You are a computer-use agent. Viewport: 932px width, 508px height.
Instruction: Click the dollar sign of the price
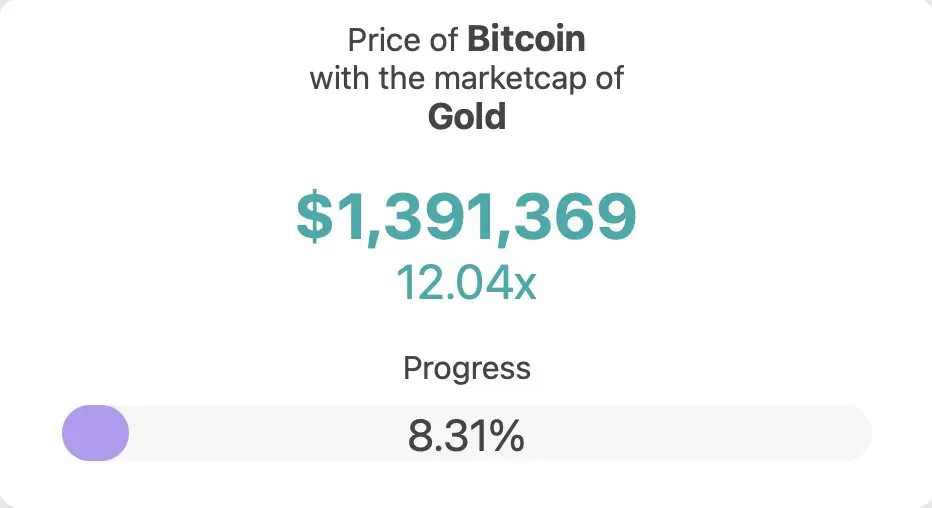click(x=314, y=218)
